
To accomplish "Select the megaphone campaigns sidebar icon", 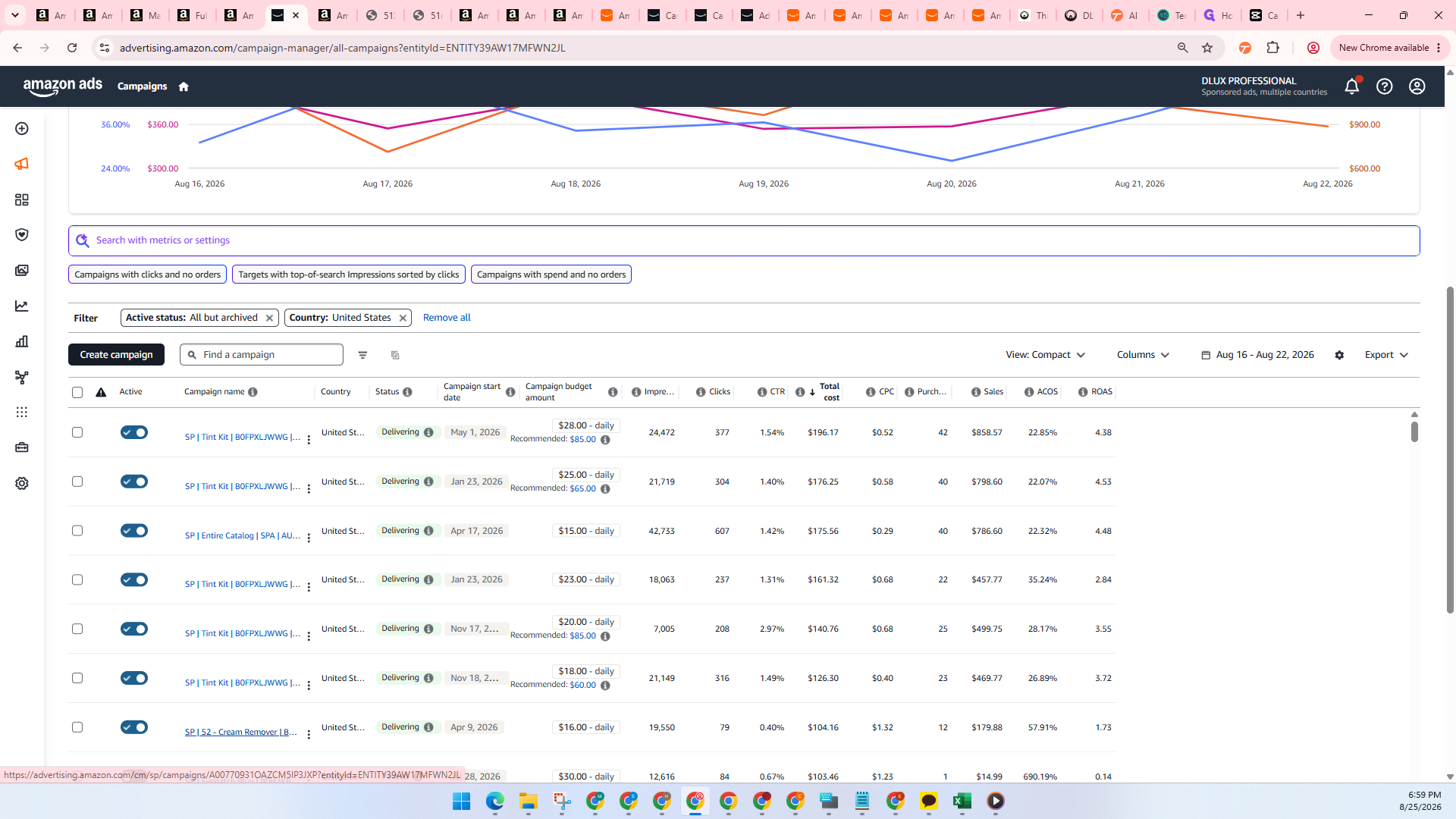I will click(x=22, y=164).
